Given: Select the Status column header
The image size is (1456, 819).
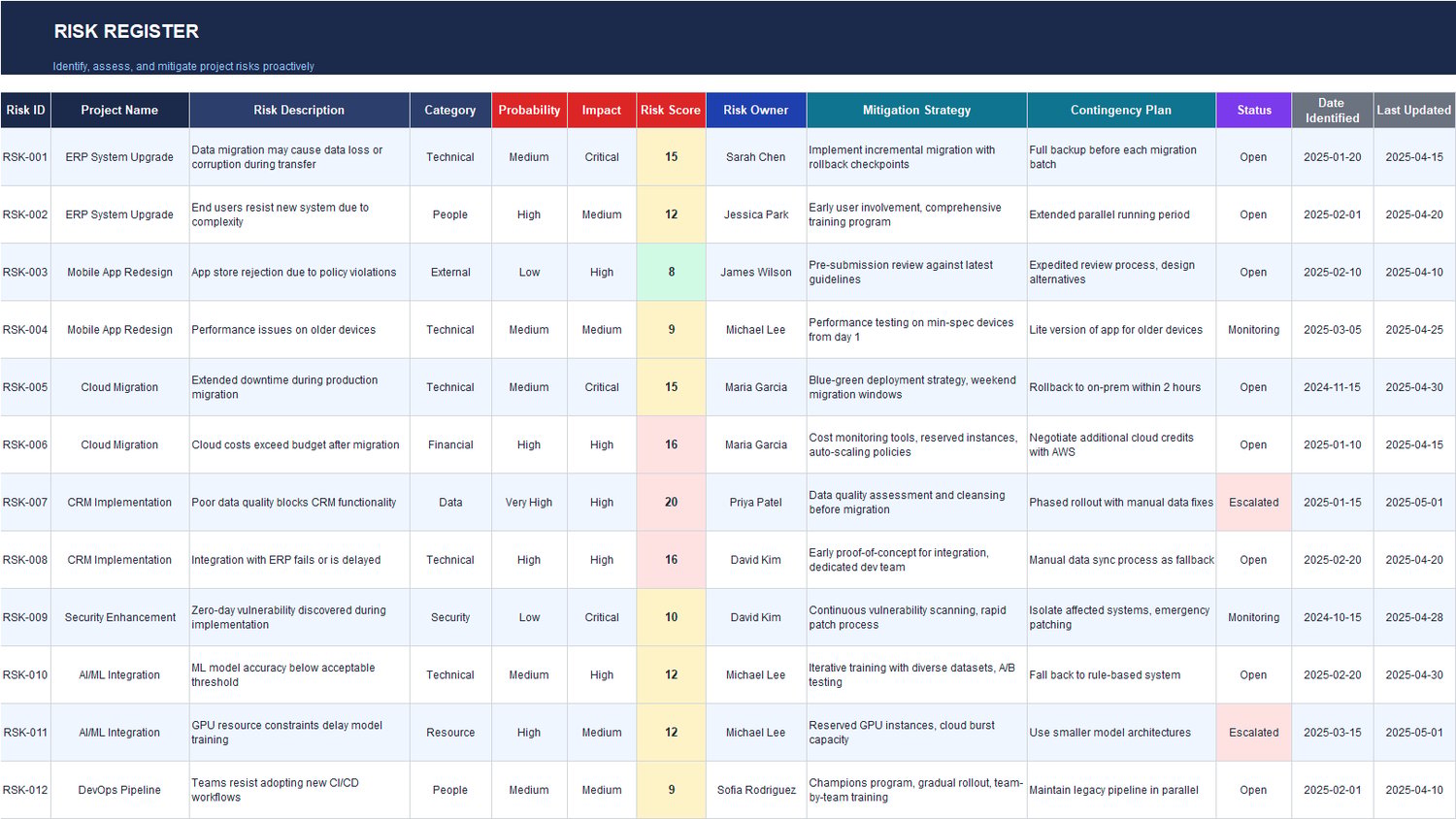Looking at the screenshot, I should 1254,110.
